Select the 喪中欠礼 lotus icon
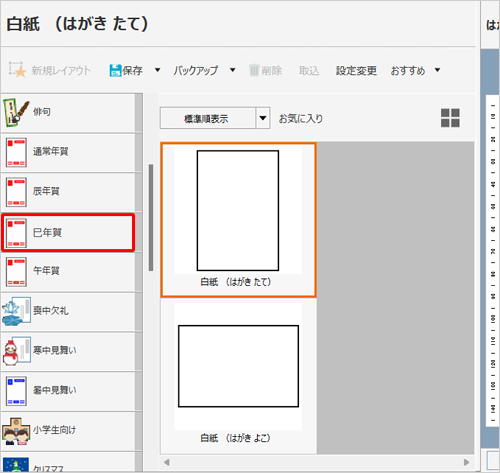Image resolution: width=500 pixels, height=473 pixels. (16, 311)
